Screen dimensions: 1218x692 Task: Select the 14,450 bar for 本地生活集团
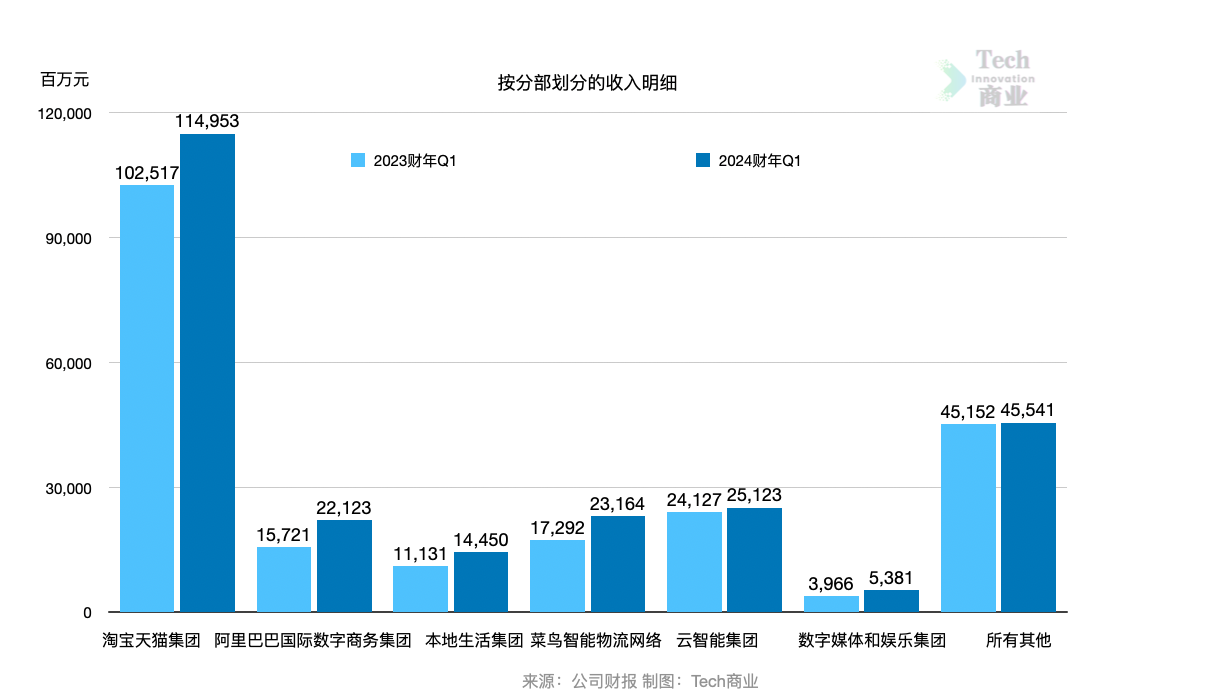tap(481, 582)
